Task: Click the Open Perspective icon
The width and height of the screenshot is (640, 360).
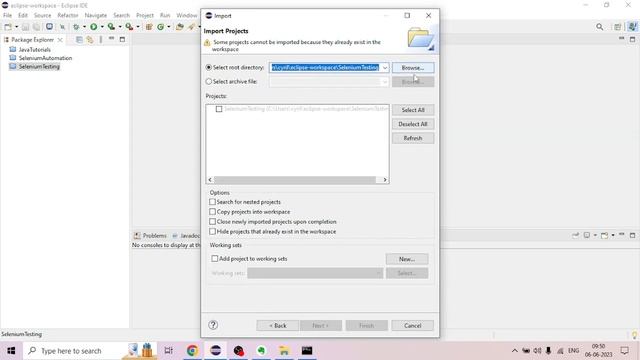Action: tap(618, 27)
